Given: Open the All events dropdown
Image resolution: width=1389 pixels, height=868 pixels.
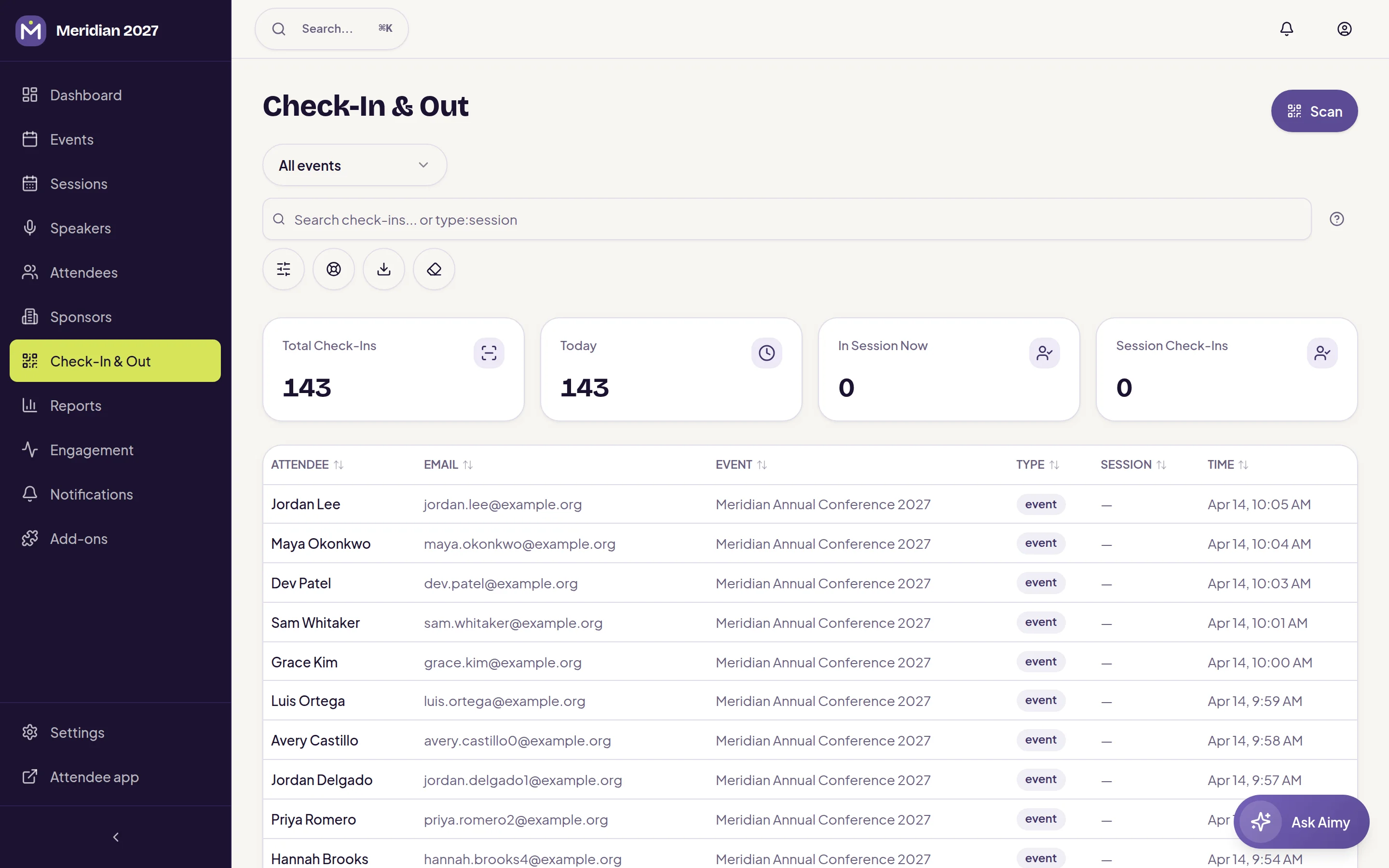Looking at the screenshot, I should [354, 165].
